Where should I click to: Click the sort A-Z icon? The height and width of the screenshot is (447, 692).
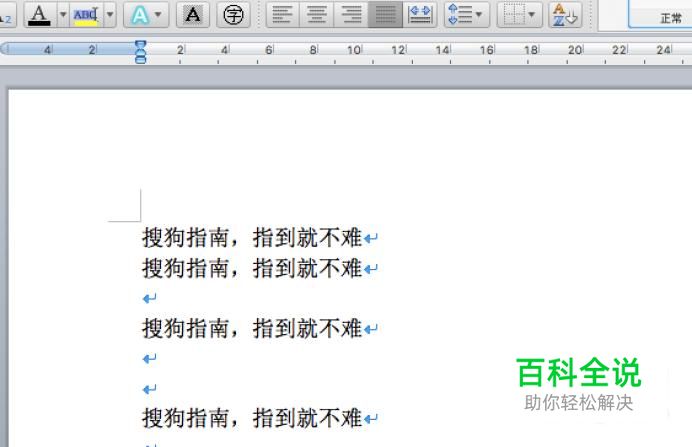tap(565, 15)
